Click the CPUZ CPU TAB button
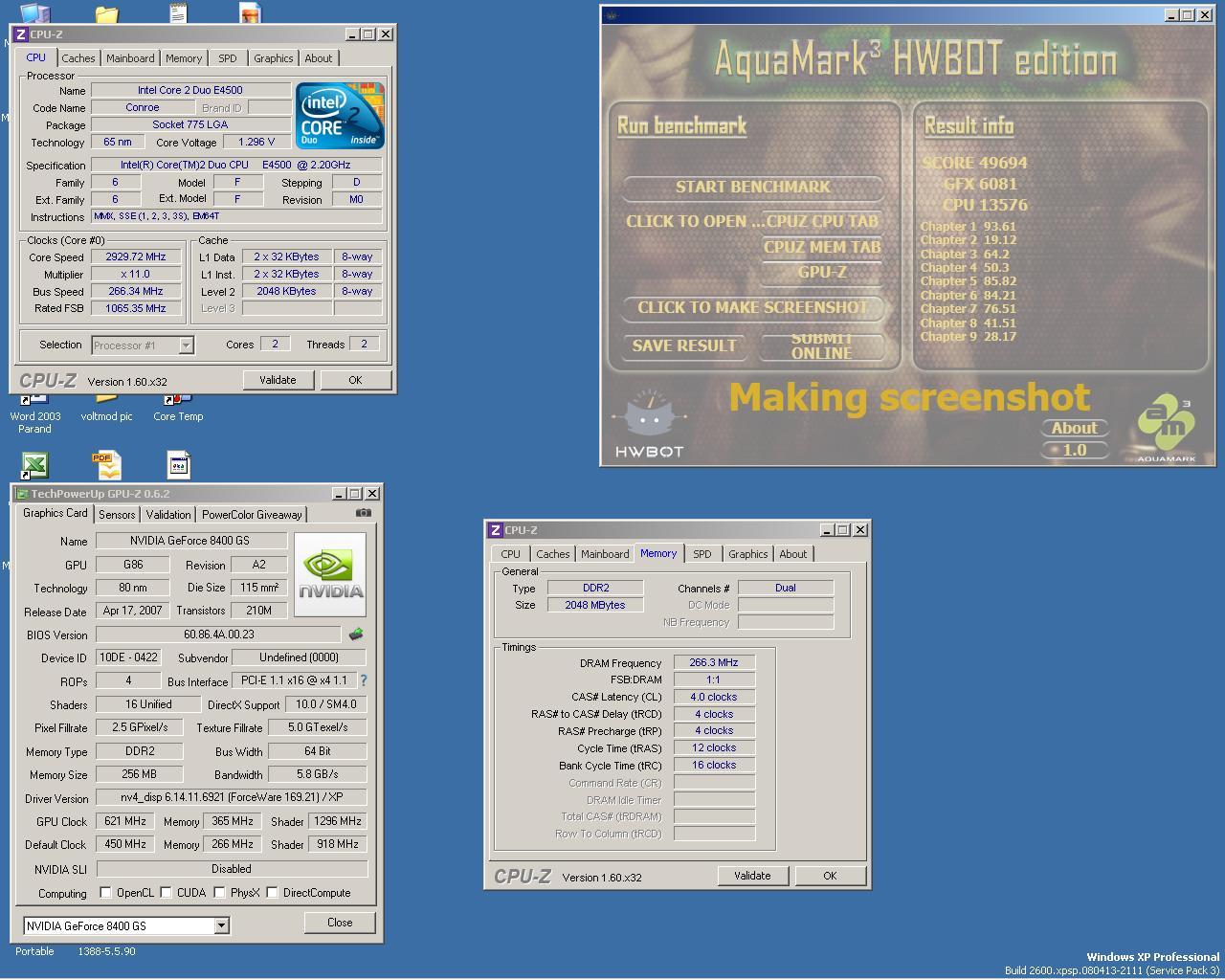 (x=821, y=221)
